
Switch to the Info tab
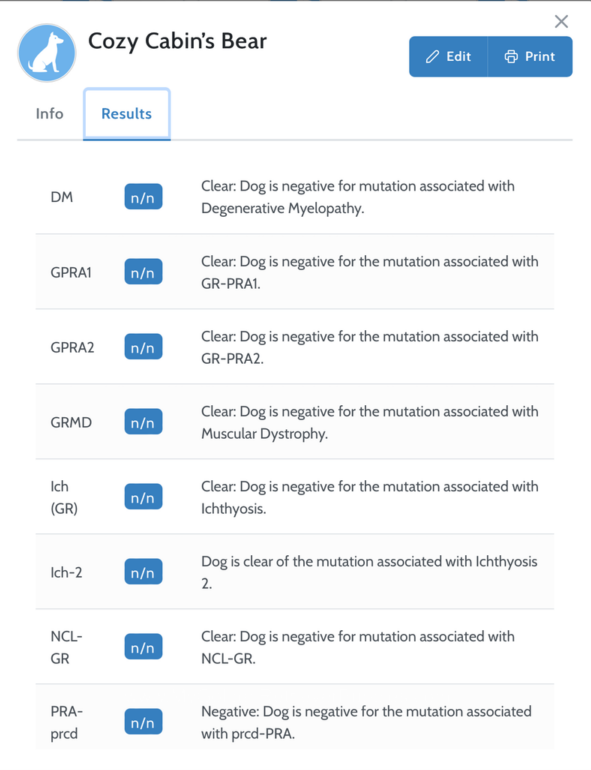click(50, 113)
